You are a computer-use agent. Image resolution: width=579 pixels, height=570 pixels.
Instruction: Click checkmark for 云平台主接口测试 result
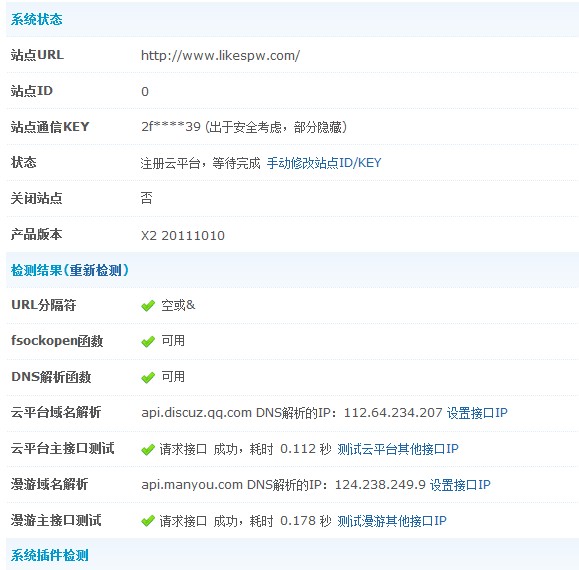click(148, 449)
